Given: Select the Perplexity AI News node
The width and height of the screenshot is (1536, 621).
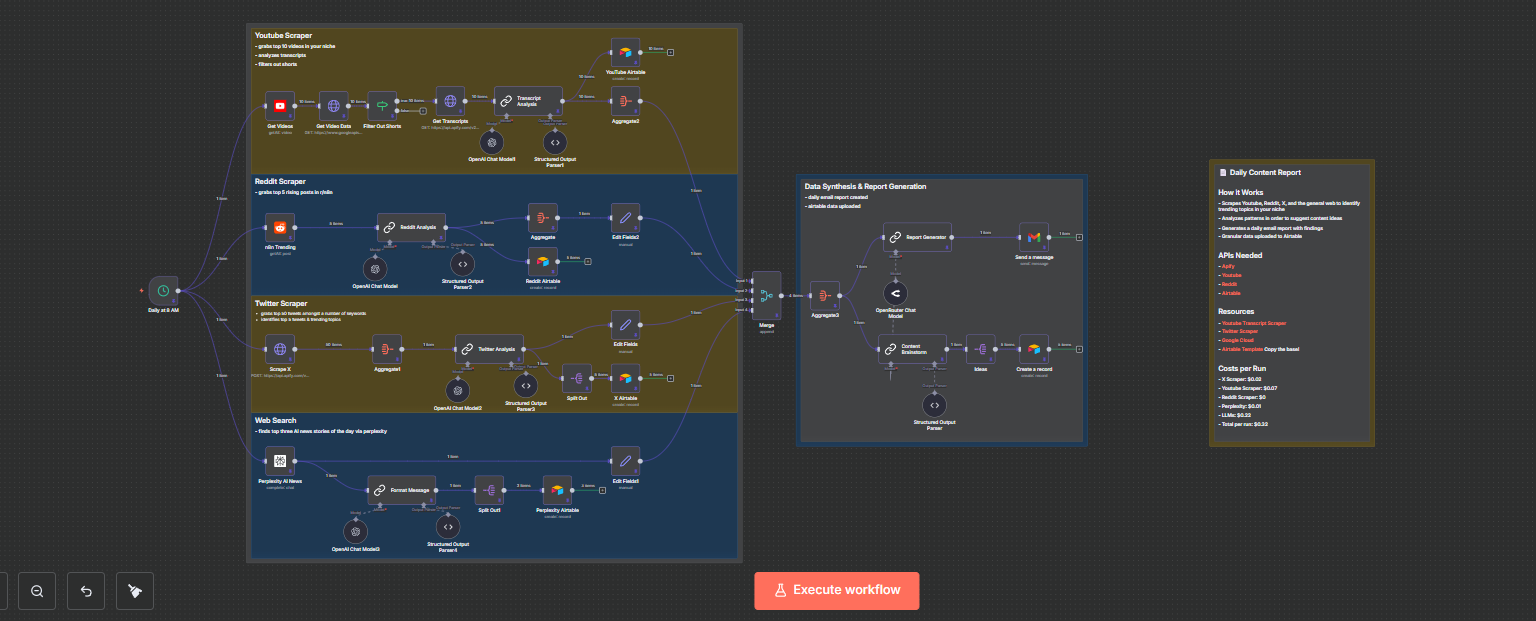Looking at the screenshot, I should [x=280, y=461].
